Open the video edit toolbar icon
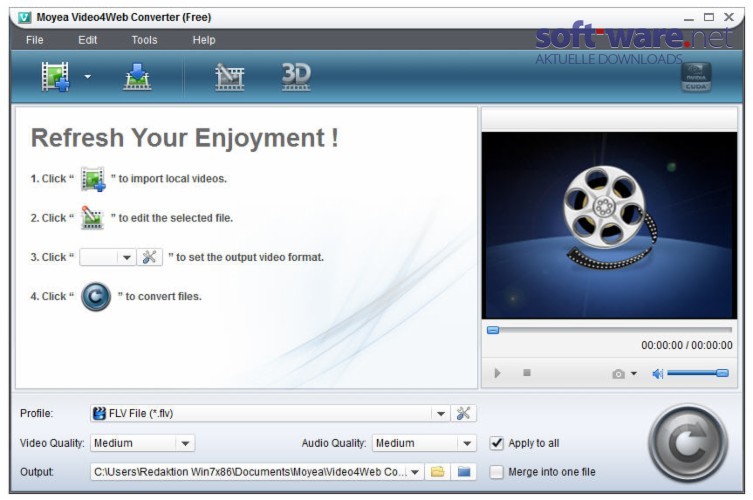 coord(230,77)
